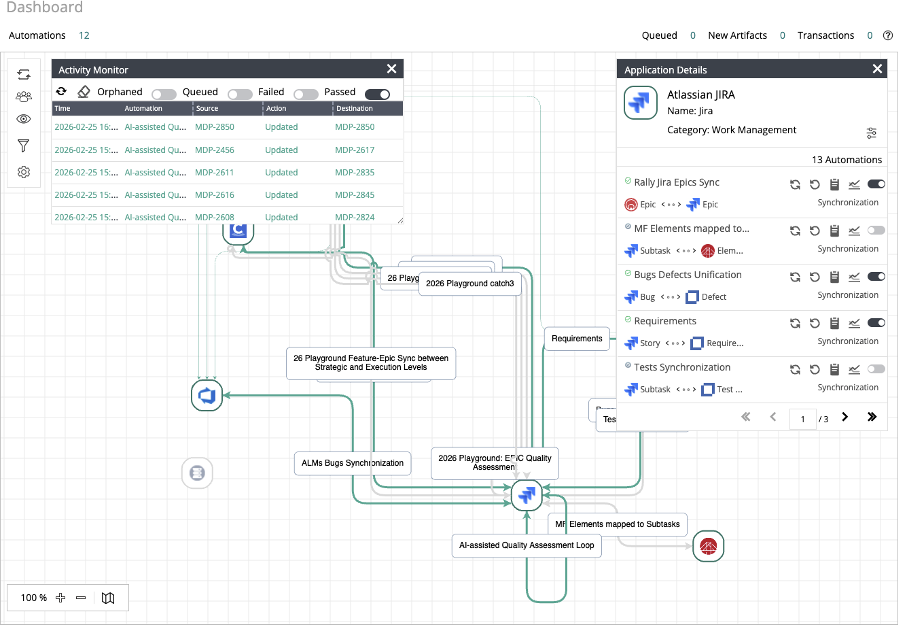The width and height of the screenshot is (908, 632).
Task: Toggle the Queued switch
Action: (240, 94)
